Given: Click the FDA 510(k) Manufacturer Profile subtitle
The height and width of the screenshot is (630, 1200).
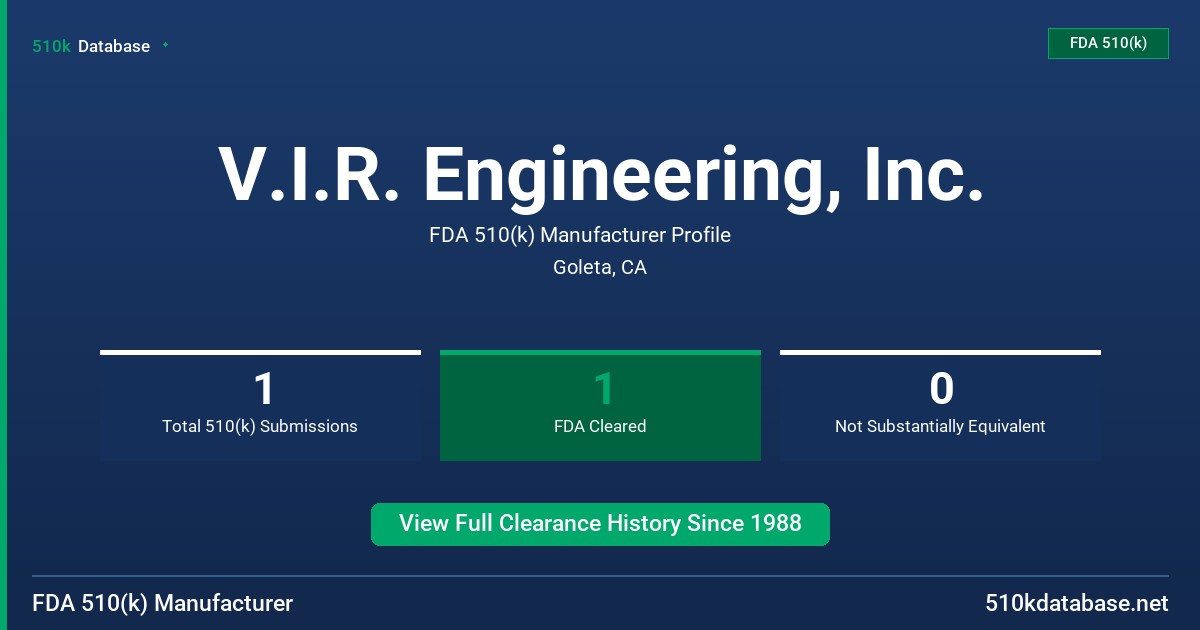Looking at the screenshot, I should 580,235.
